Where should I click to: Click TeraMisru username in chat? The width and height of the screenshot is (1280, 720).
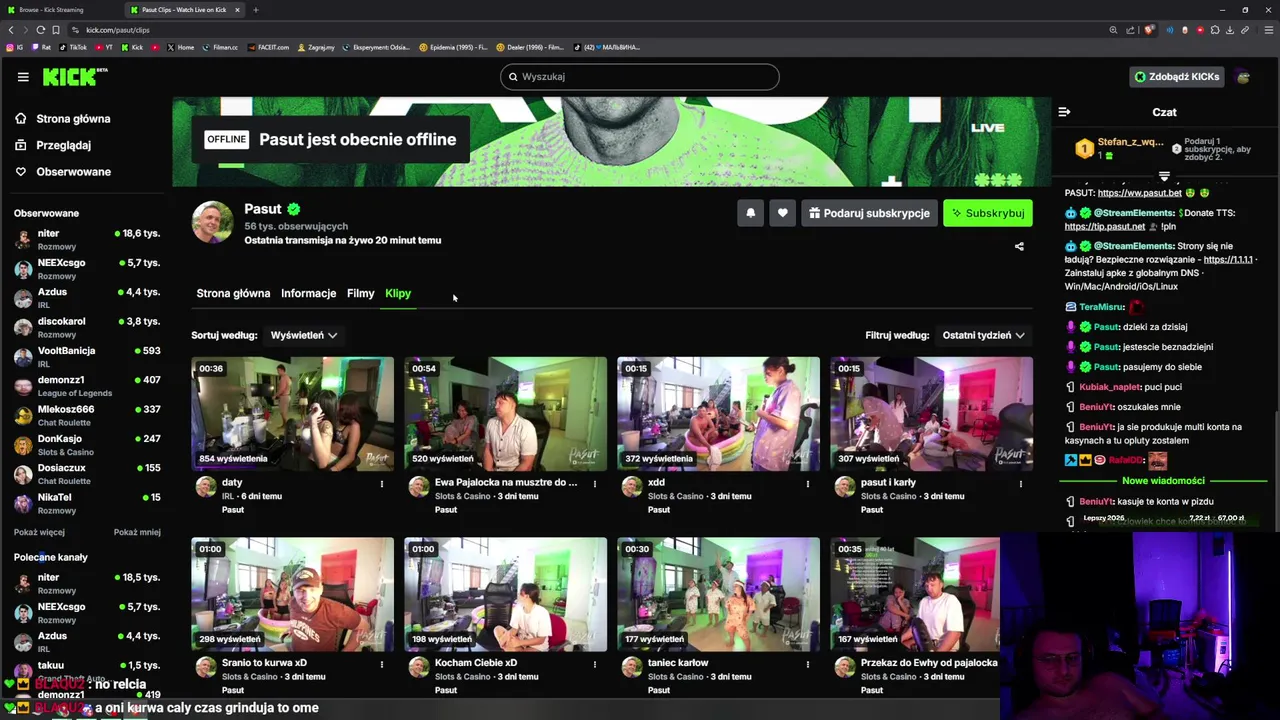point(1102,307)
